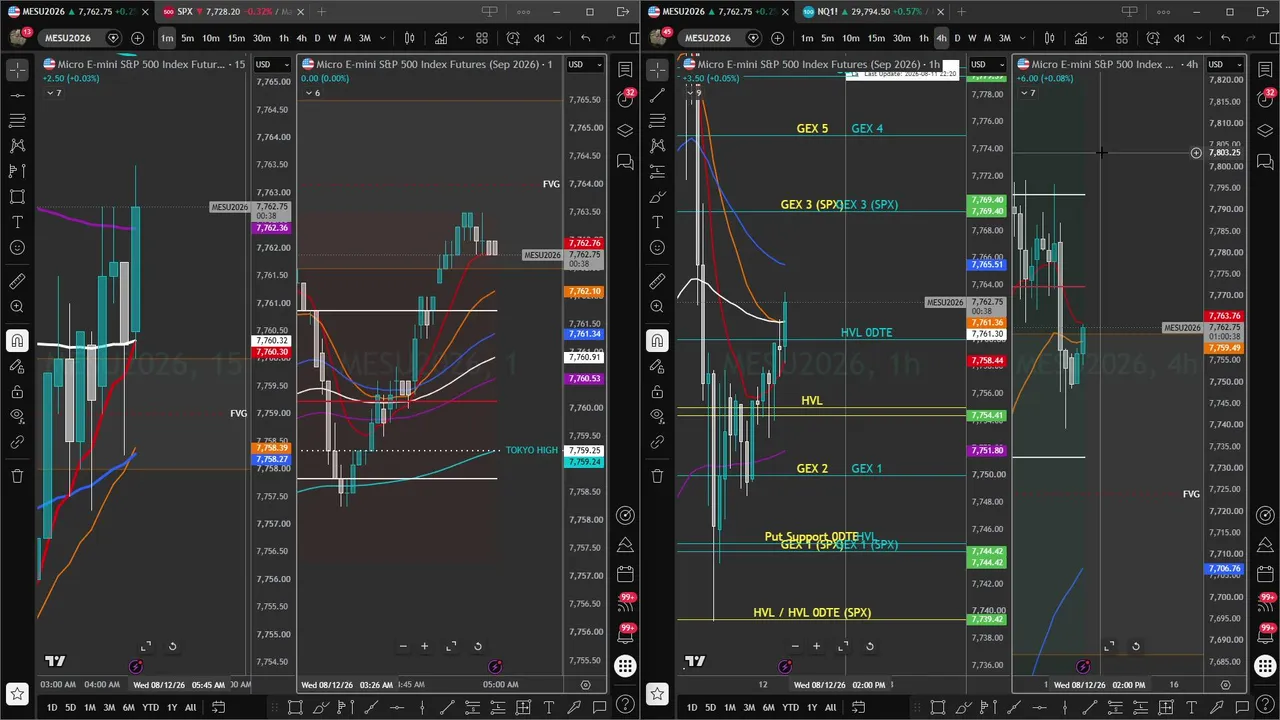
Task: Open chats panel in right window sidebar
Action: (1265, 161)
